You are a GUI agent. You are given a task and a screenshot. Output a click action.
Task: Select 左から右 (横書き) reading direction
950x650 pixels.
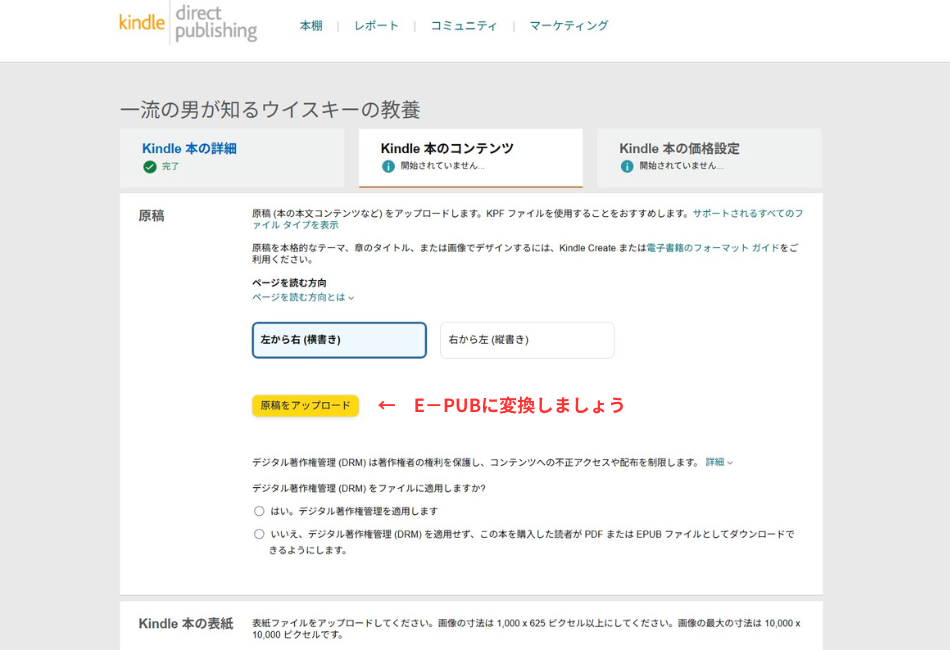pyautogui.click(x=338, y=340)
